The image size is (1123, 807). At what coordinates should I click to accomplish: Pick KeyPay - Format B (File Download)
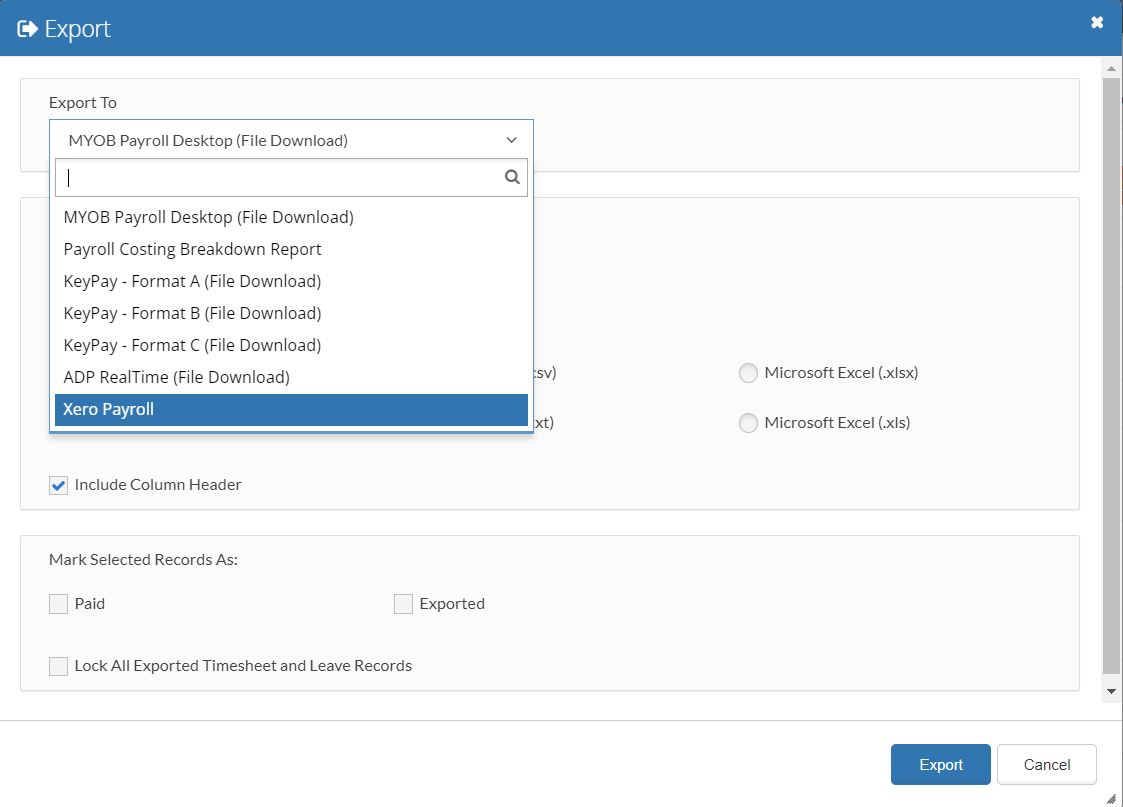click(x=291, y=313)
